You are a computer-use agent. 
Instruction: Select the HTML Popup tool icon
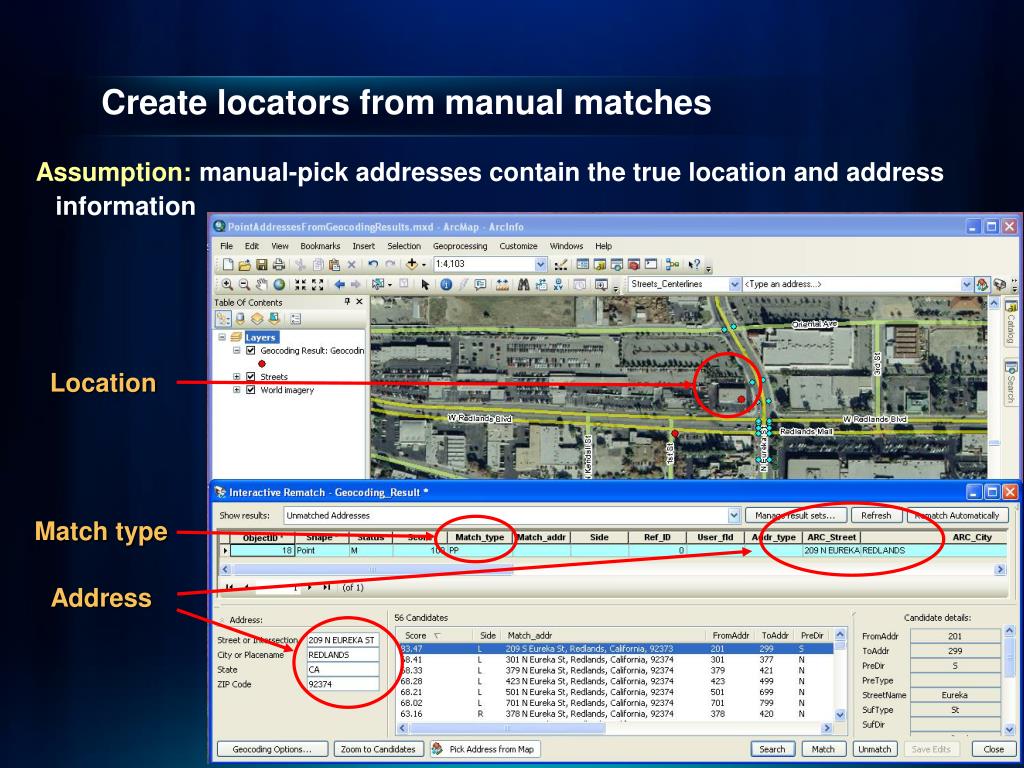coord(481,284)
